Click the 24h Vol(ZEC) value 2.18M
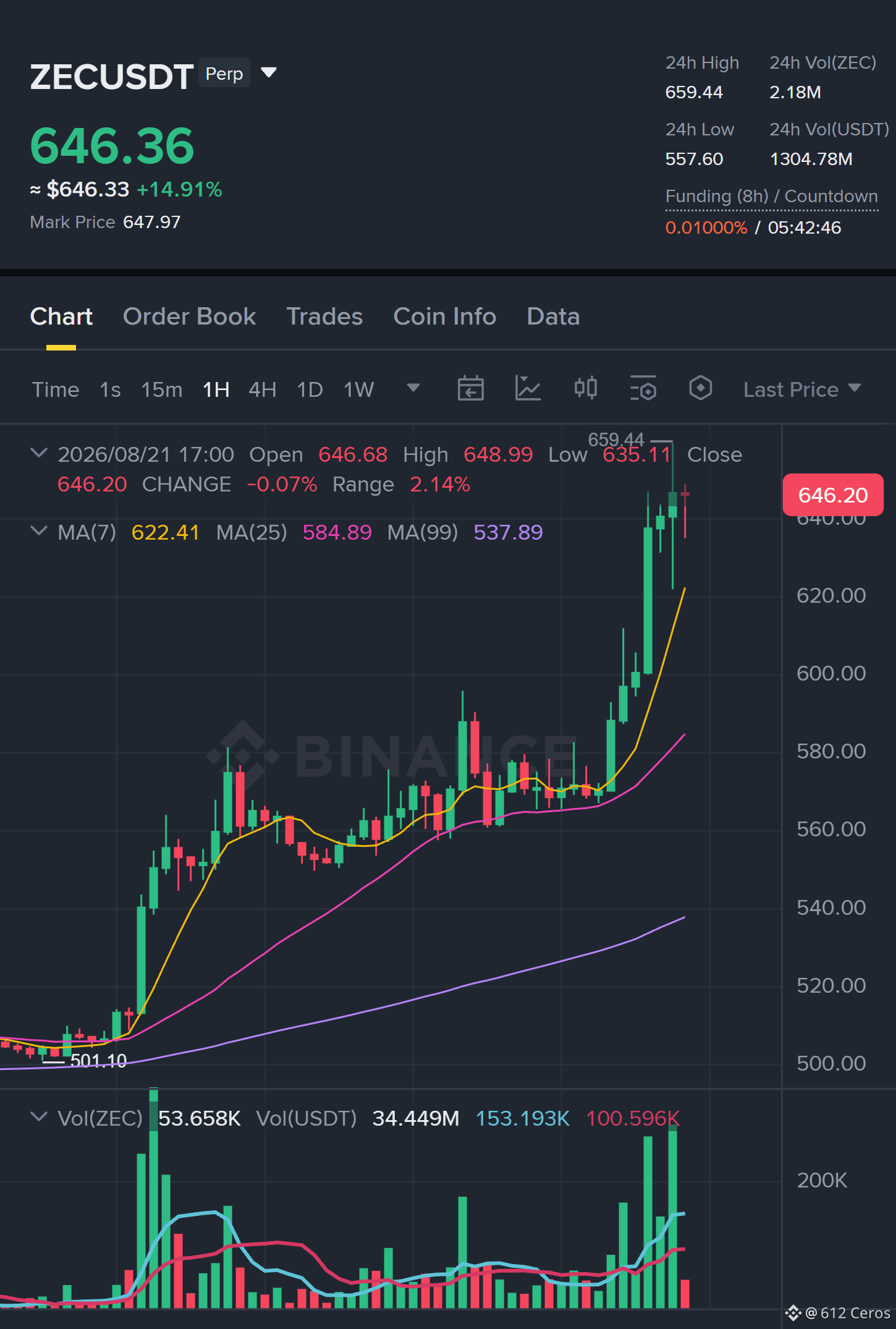The image size is (896, 1329). click(x=795, y=92)
